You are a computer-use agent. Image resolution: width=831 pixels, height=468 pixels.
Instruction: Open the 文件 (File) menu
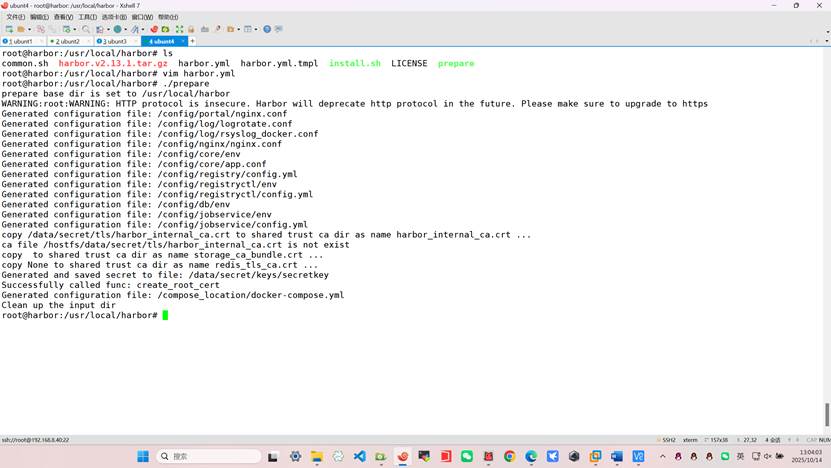pos(15,17)
